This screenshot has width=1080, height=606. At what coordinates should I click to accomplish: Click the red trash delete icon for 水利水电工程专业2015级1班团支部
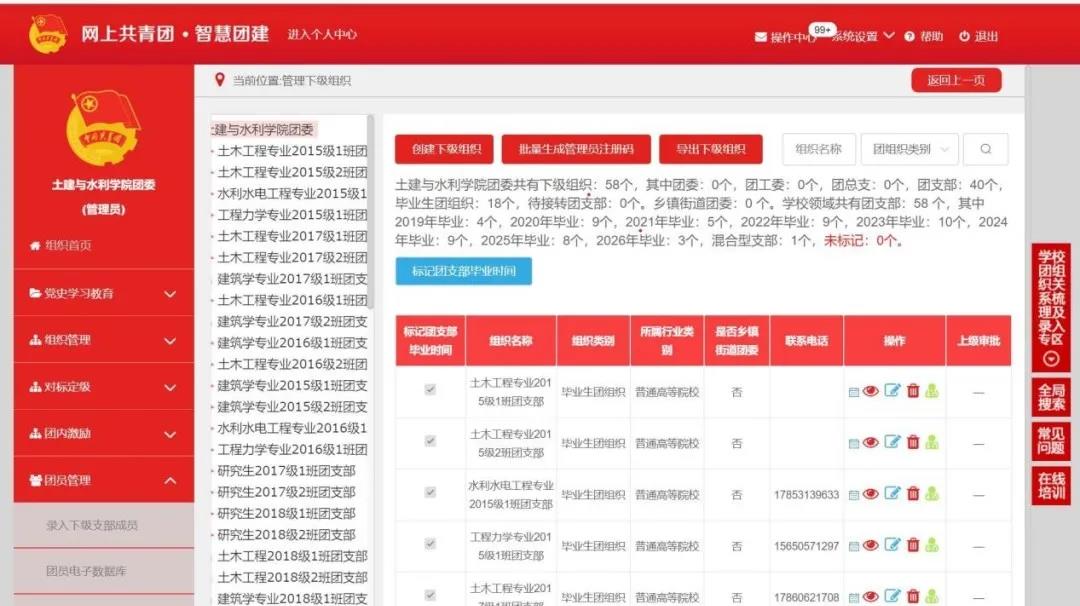913,494
